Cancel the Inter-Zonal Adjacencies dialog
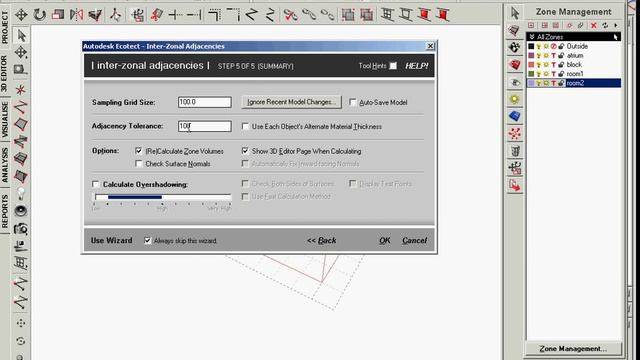This screenshot has width=640, height=360. click(414, 240)
